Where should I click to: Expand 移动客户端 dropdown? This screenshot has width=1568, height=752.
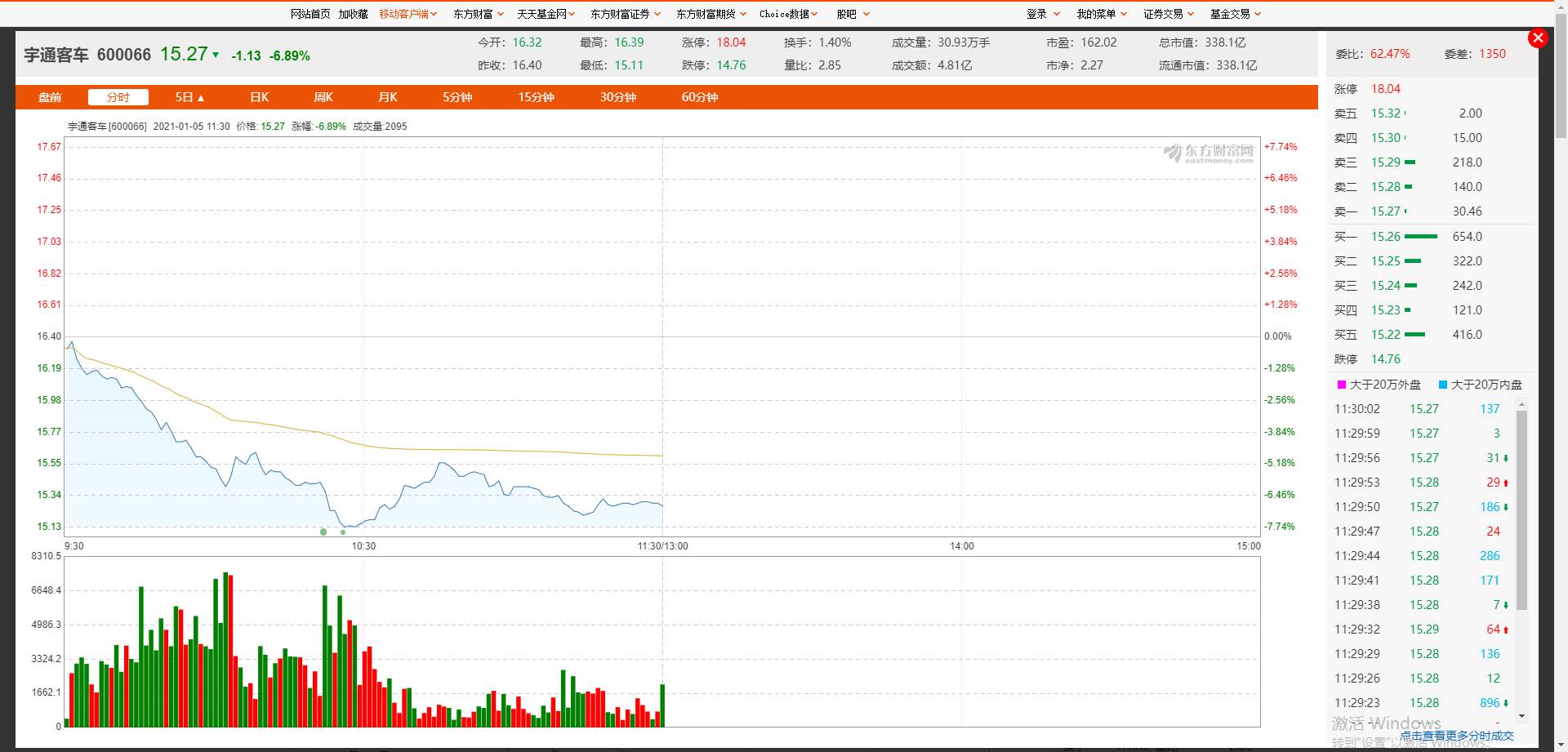pos(408,14)
